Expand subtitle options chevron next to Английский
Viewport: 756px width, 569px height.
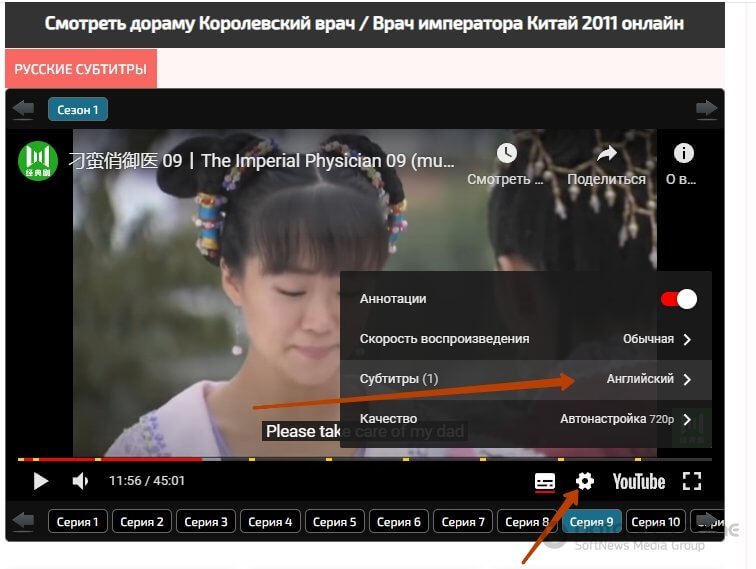(x=687, y=379)
